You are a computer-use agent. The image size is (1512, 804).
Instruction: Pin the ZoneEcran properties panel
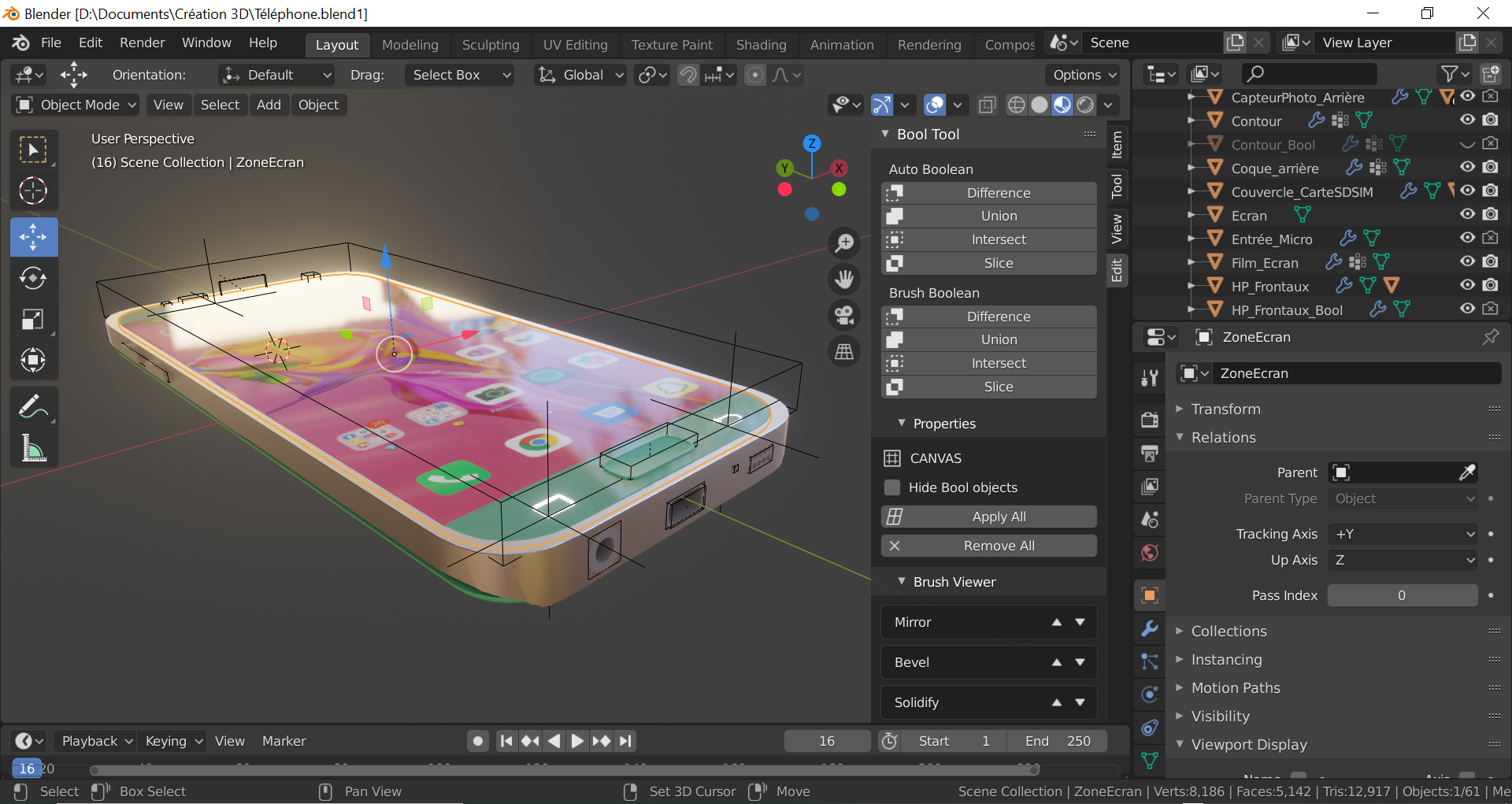1490,337
